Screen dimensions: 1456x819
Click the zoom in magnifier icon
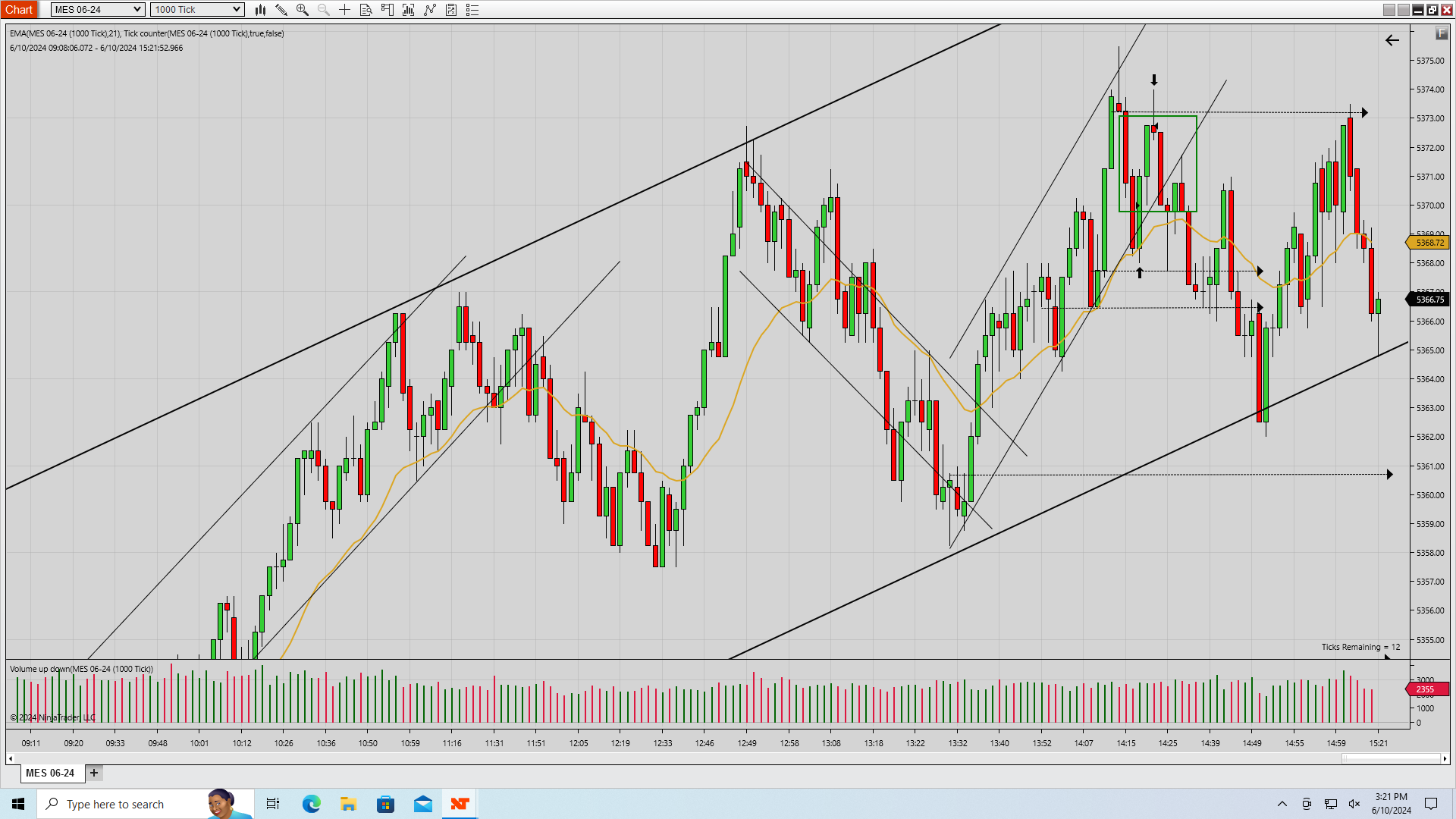(303, 10)
